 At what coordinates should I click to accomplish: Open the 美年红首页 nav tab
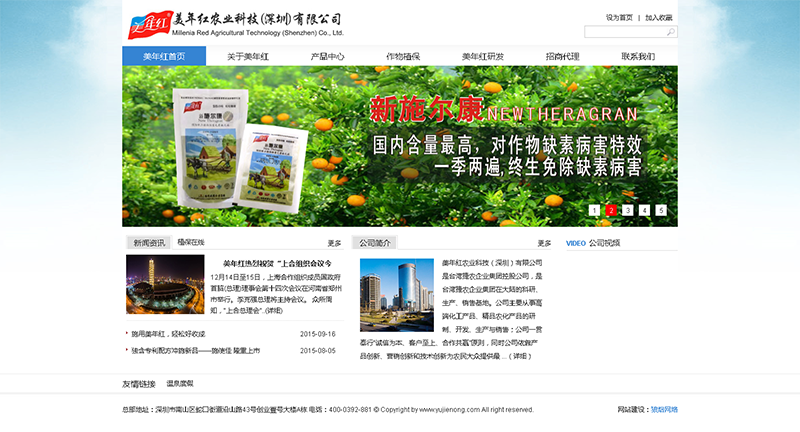point(164,57)
